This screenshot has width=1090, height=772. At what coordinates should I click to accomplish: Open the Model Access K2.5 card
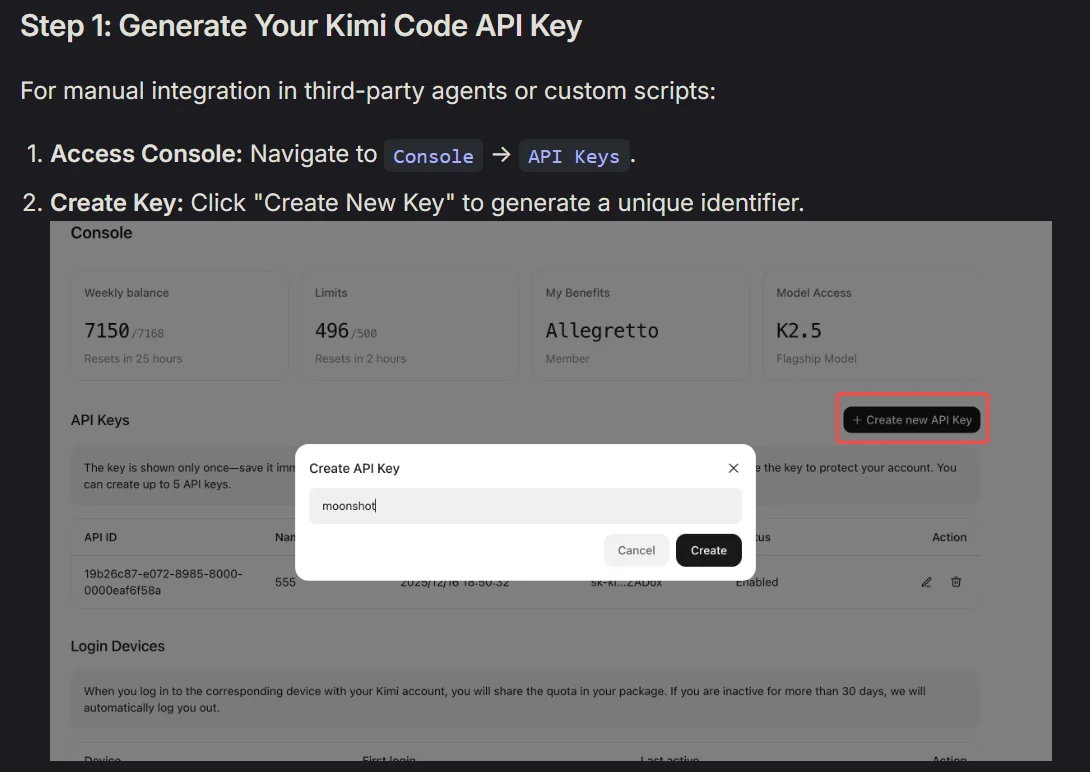pyautogui.click(x=871, y=326)
